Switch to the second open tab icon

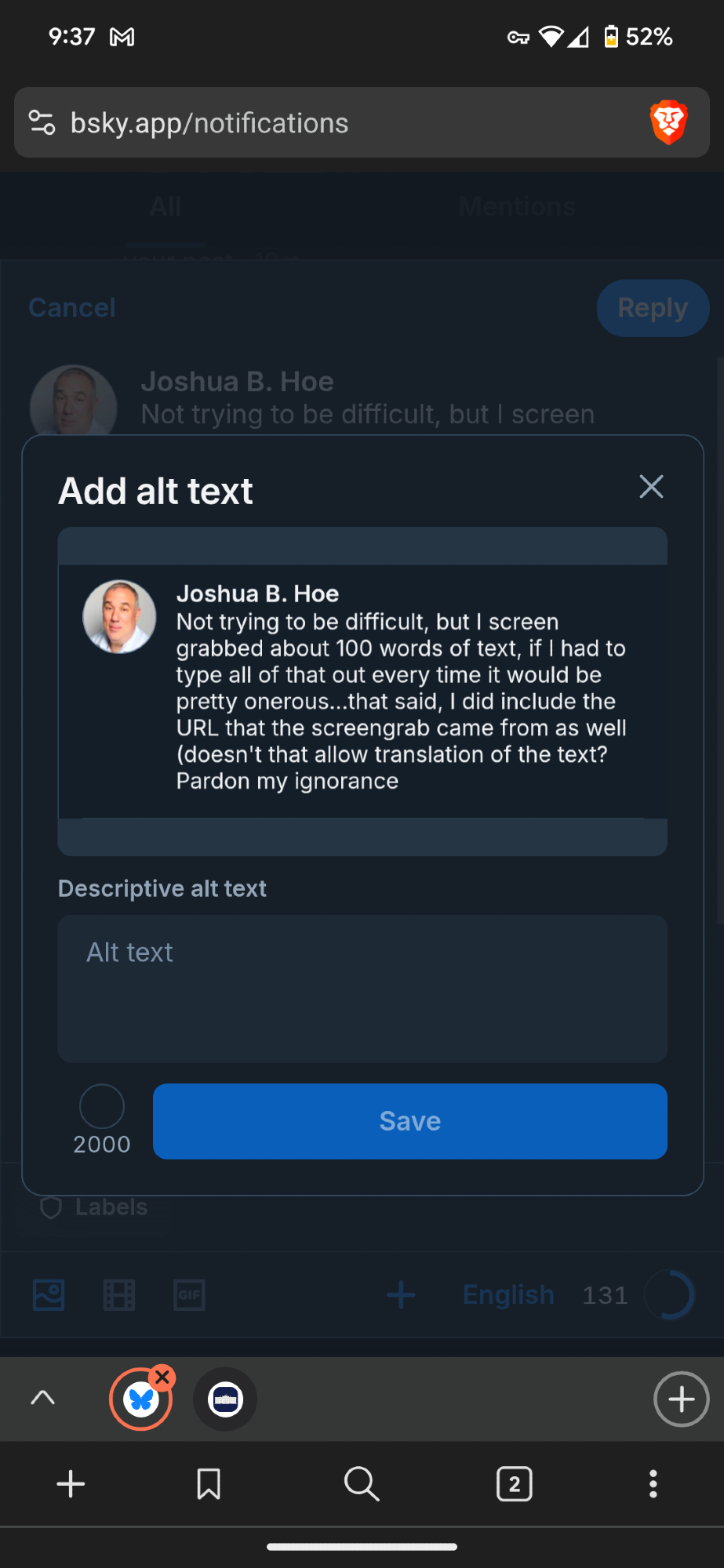[x=225, y=1399]
